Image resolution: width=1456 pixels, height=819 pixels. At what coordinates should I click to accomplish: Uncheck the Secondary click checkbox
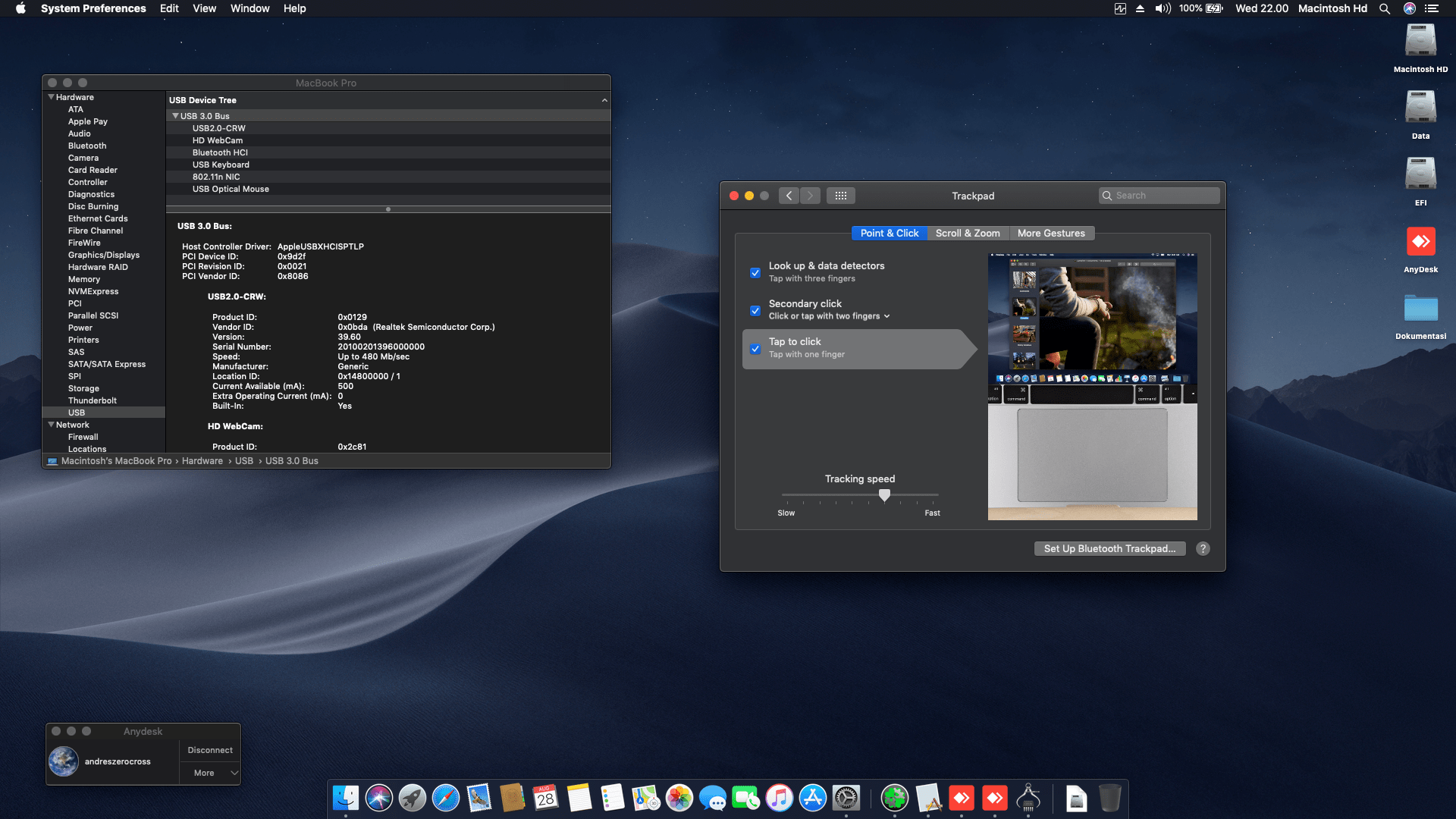click(755, 310)
